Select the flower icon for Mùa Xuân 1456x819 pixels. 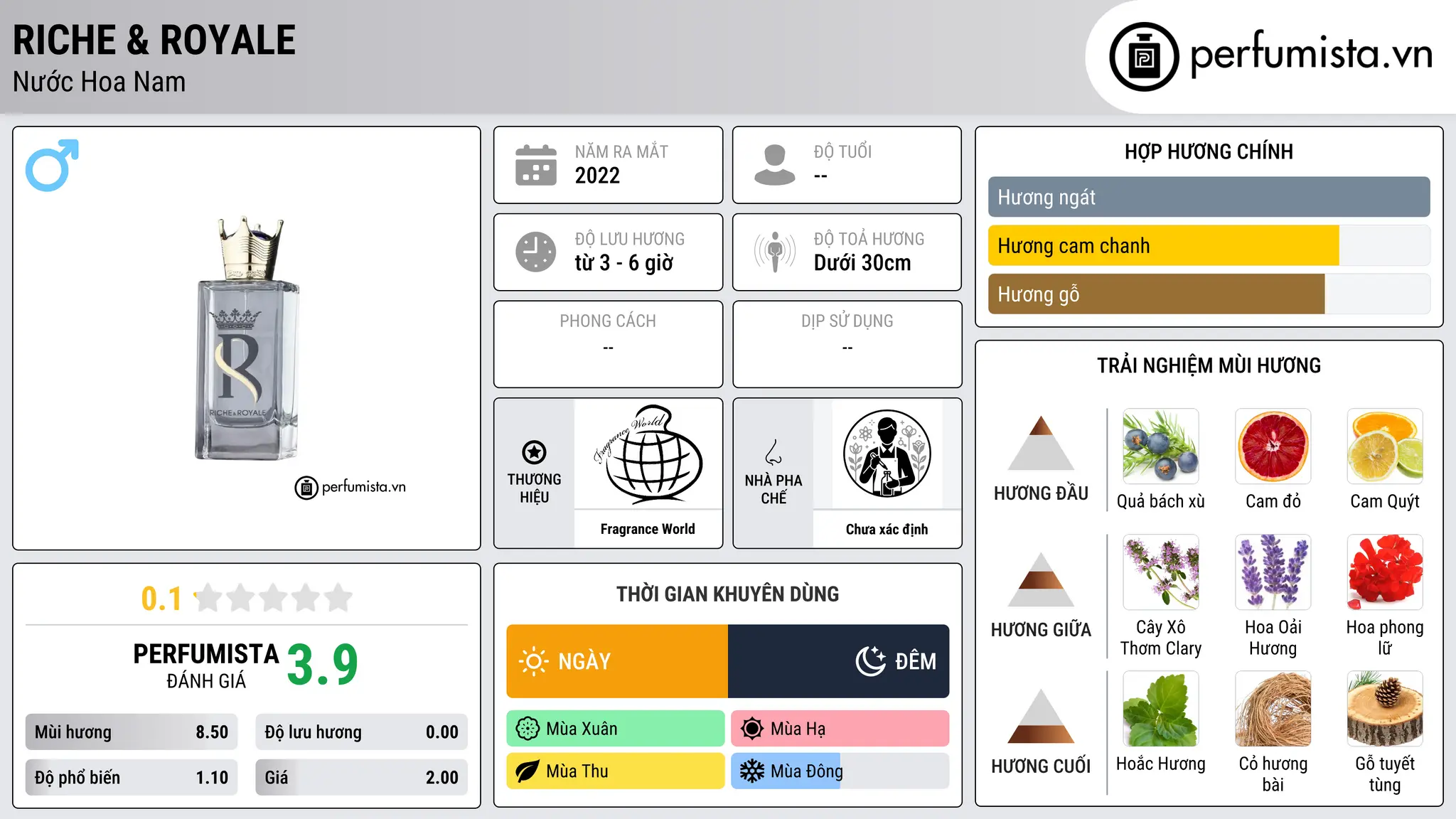[x=528, y=729]
